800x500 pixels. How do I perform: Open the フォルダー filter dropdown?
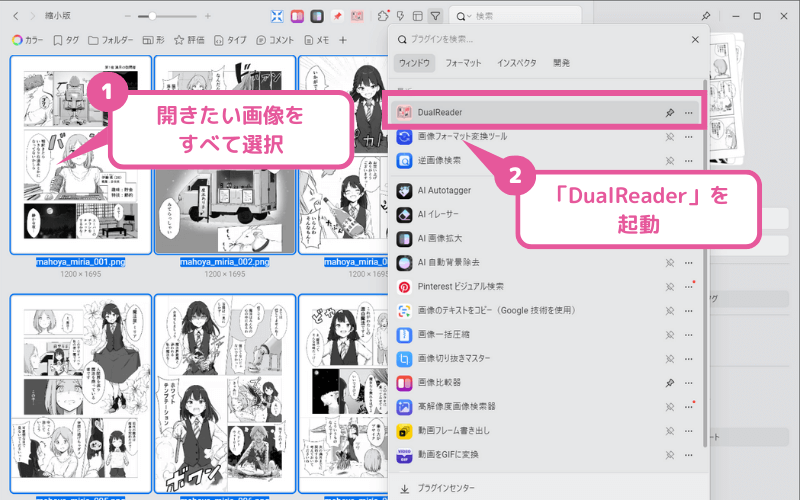click(x=110, y=40)
